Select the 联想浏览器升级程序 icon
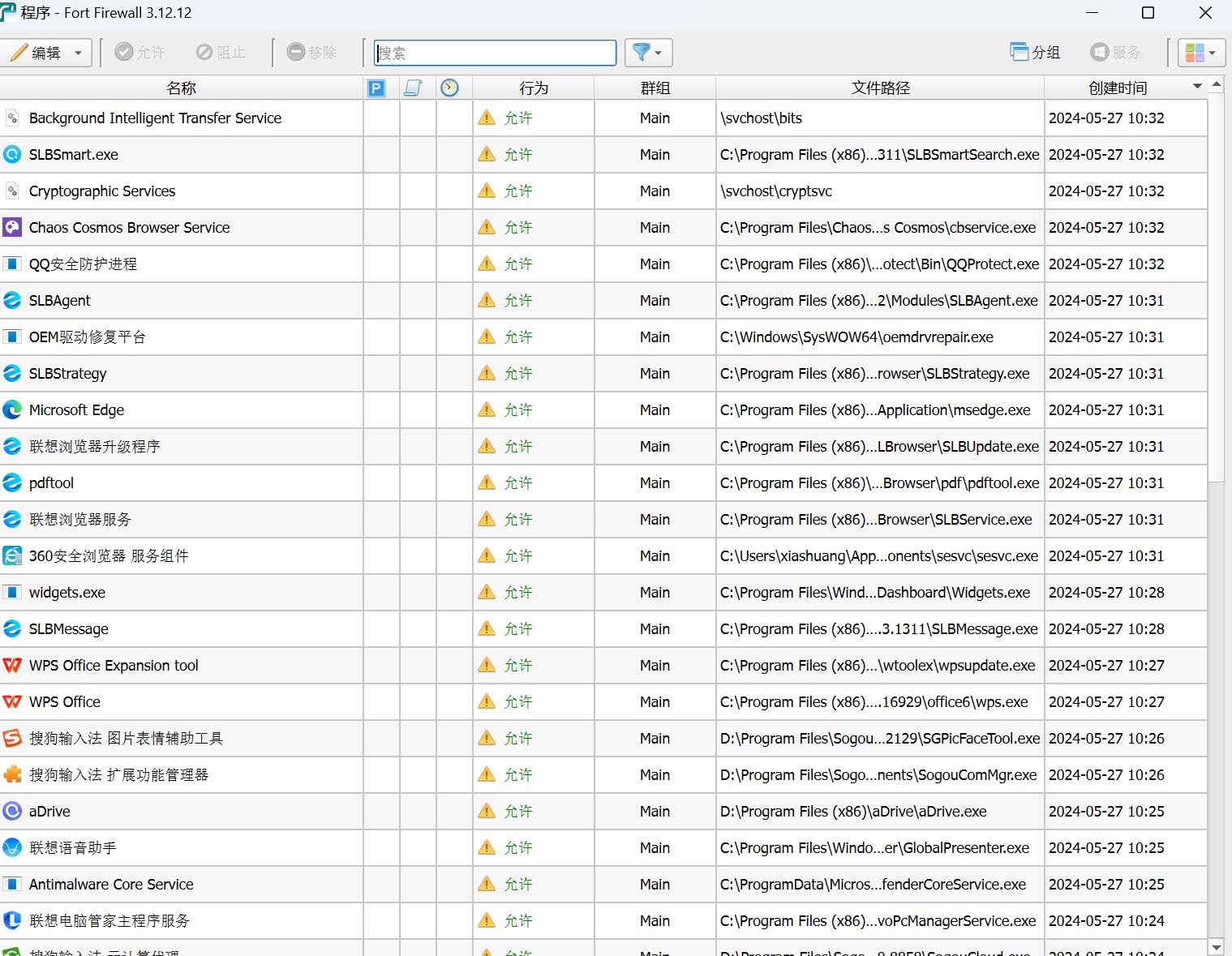Image resolution: width=1232 pixels, height=956 pixels. coord(12,447)
